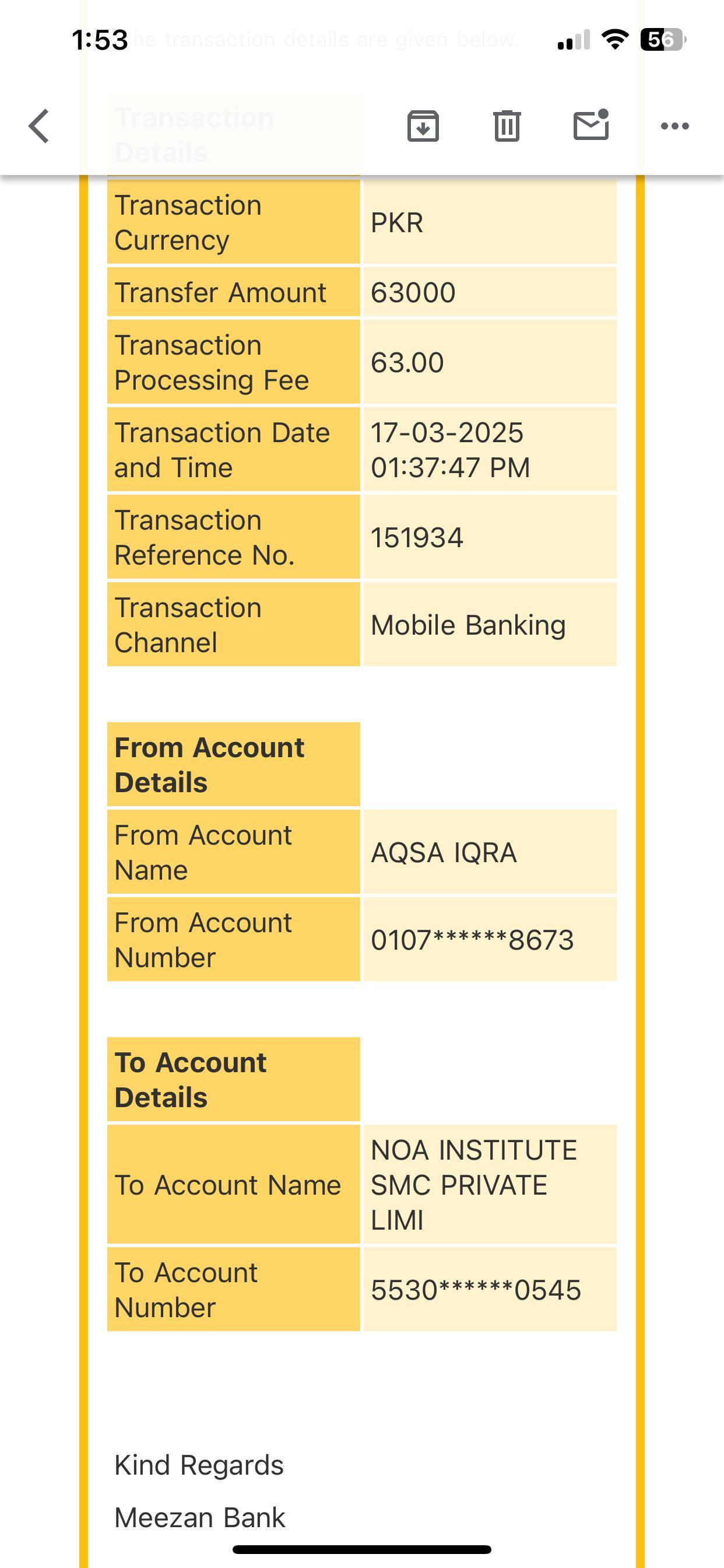The height and width of the screenshot is (1568, 724).
Task: Select the transaction reference number 151934
Action: [417, 538]
